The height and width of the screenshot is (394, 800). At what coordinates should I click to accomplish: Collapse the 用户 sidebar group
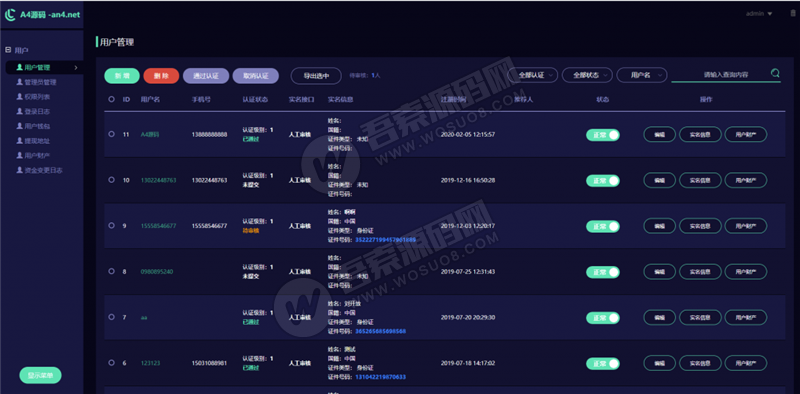pyautogui.click(x=8, y=50)
